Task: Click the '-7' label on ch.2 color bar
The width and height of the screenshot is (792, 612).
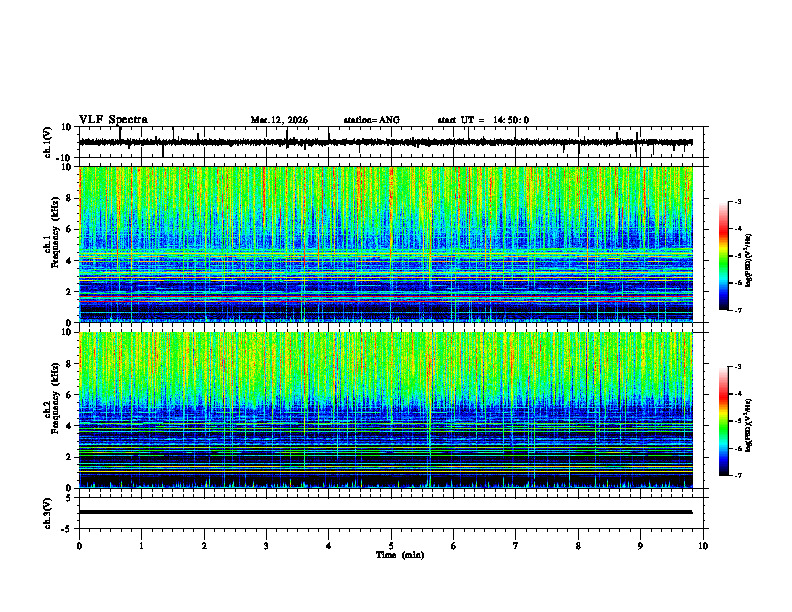Action: pyautogui.click(x=737, y=476)
